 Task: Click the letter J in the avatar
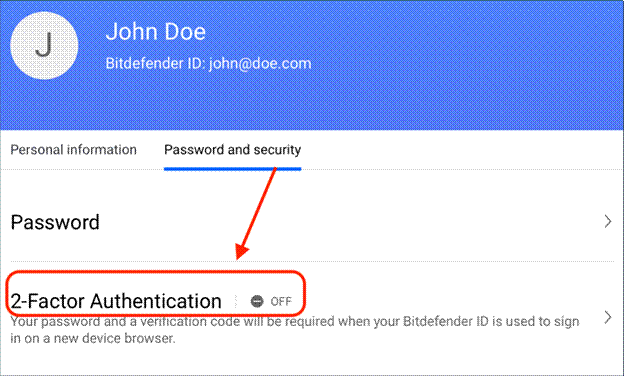click(44, 45)
